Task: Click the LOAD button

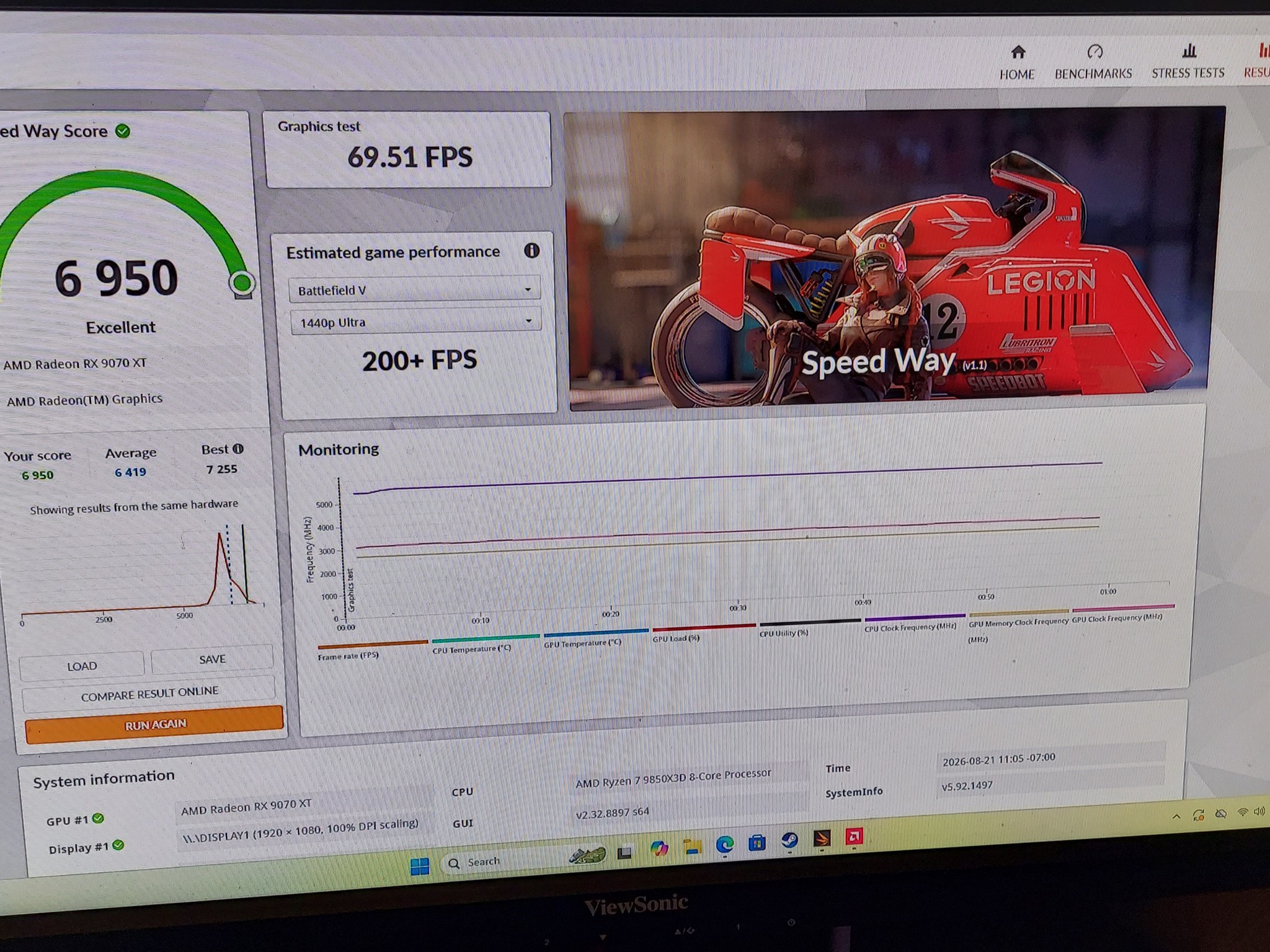Action: click(82, 666)
